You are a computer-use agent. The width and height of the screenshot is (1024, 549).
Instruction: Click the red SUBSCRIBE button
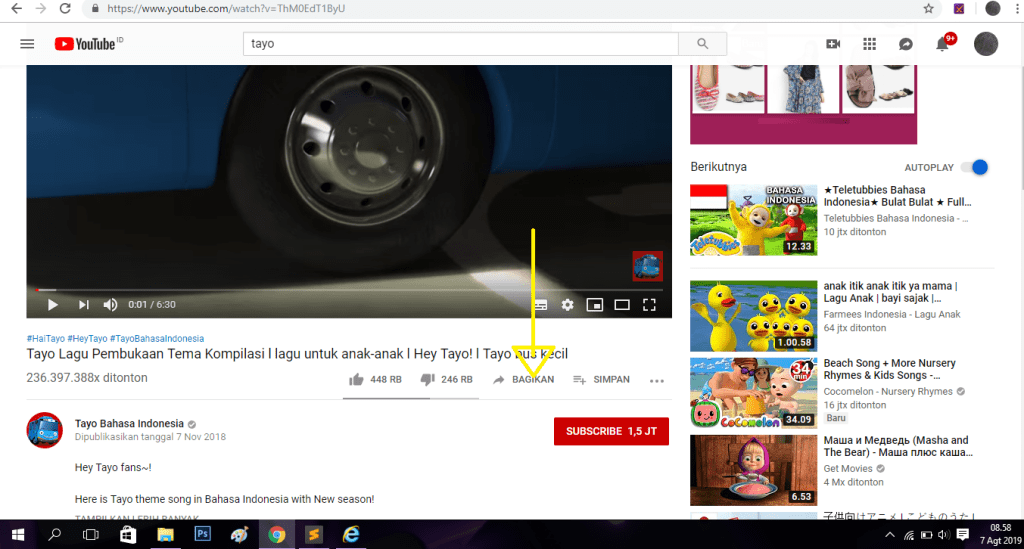pyautogui.click(x=611, y=431)
